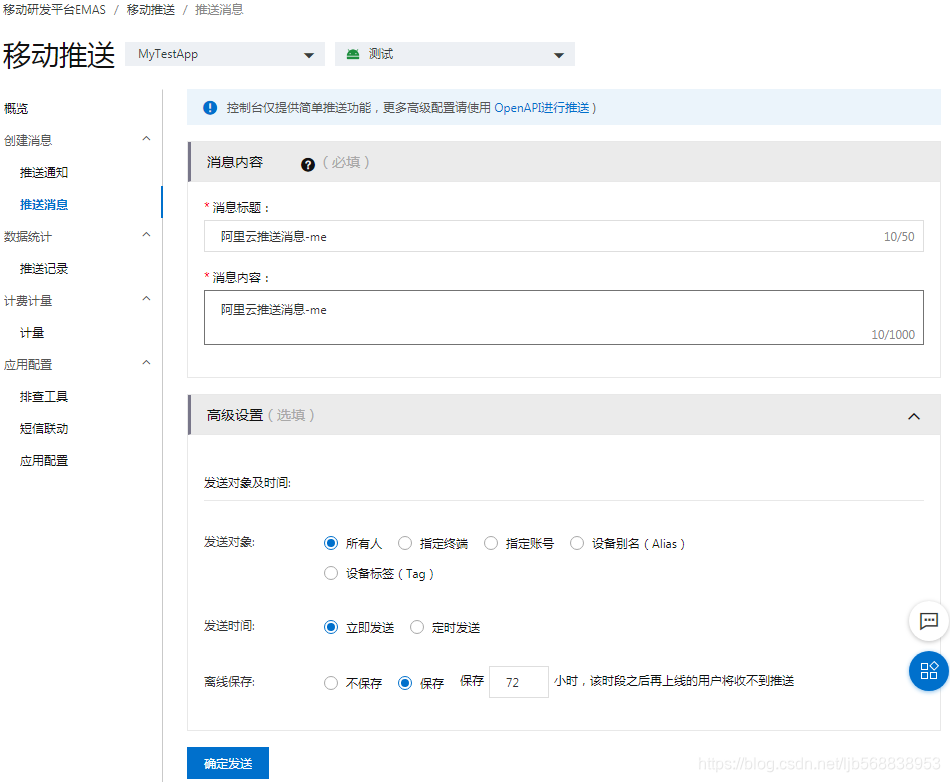
Task: Click the help question mark beside 消息内容
Action: click(308, 164)
